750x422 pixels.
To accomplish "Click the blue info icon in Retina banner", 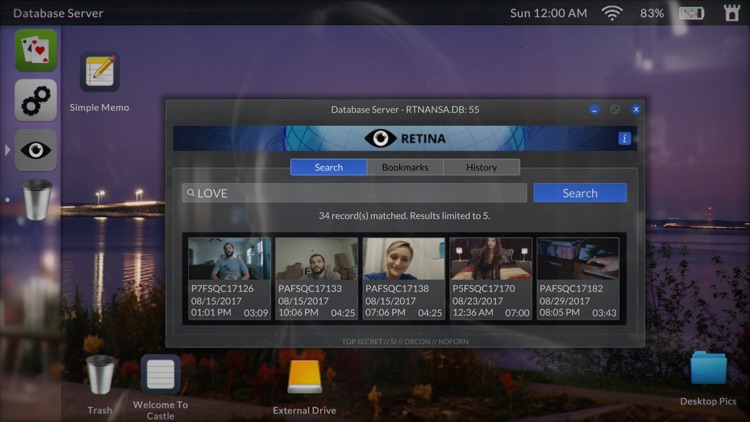I will [x=625, y=138].
